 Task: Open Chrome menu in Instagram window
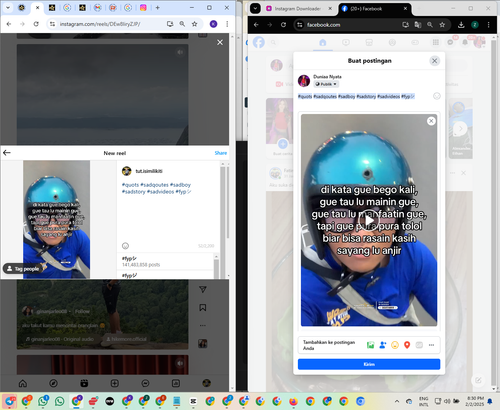point(227,24)
